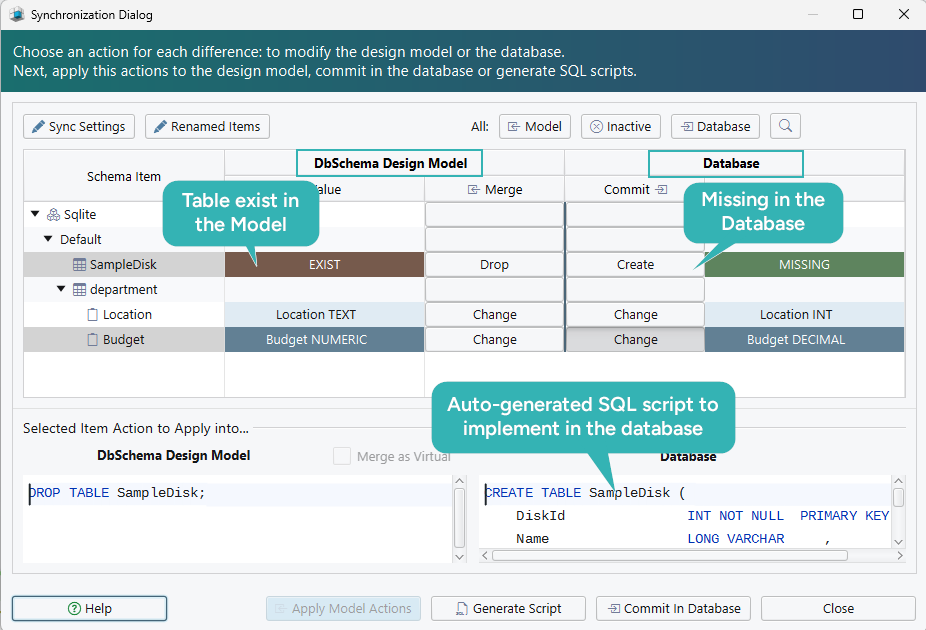Select the Budget column item
The height and width of the screenshot is (630, 926).
point(123,340)
